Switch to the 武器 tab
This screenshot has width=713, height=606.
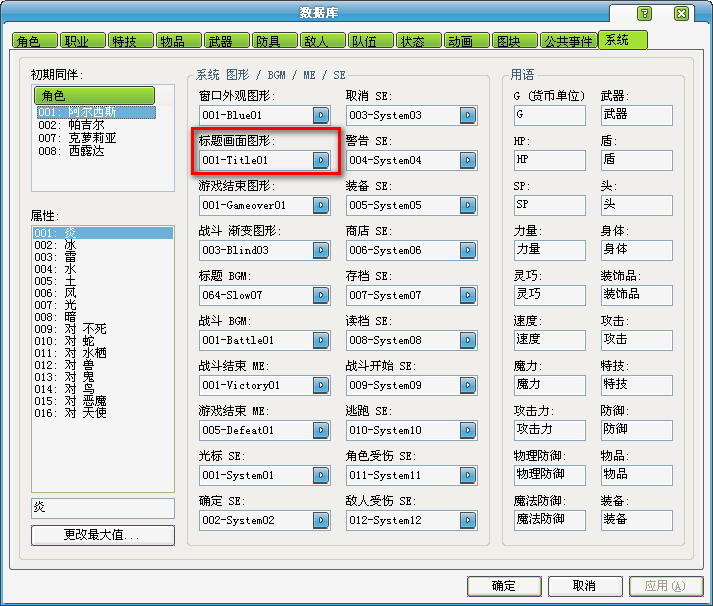(227, 41)
